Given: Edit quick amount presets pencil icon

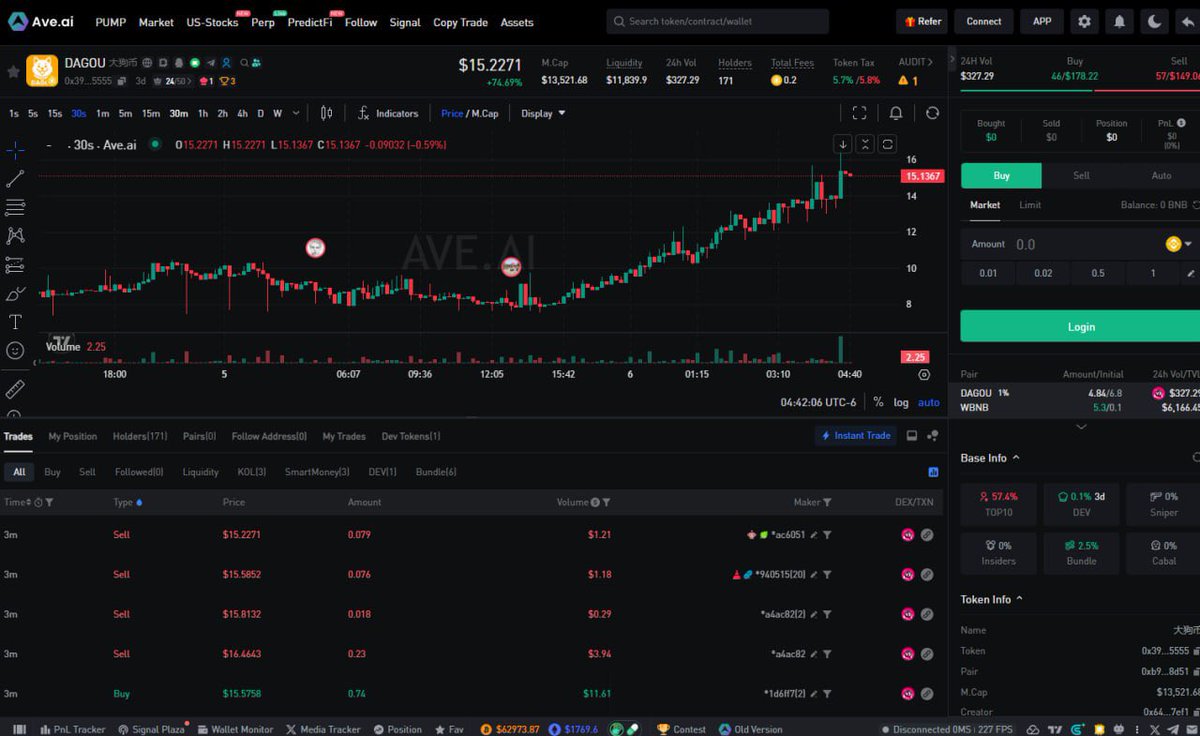Looking at the screenshot, I should click(x=1190, y=273).
